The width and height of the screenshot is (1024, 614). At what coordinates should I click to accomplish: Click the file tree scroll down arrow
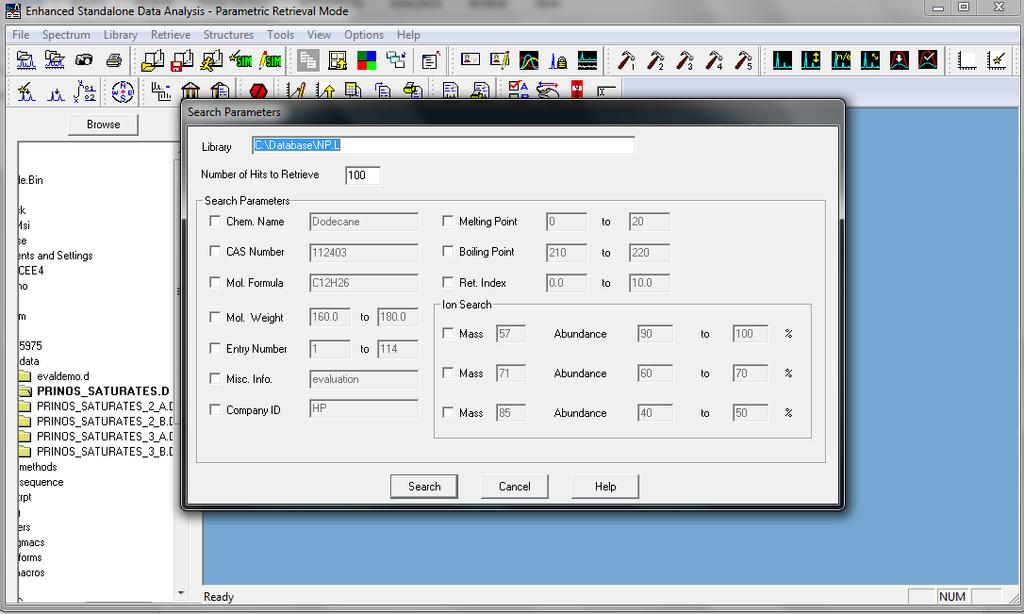tap(181, 594)
